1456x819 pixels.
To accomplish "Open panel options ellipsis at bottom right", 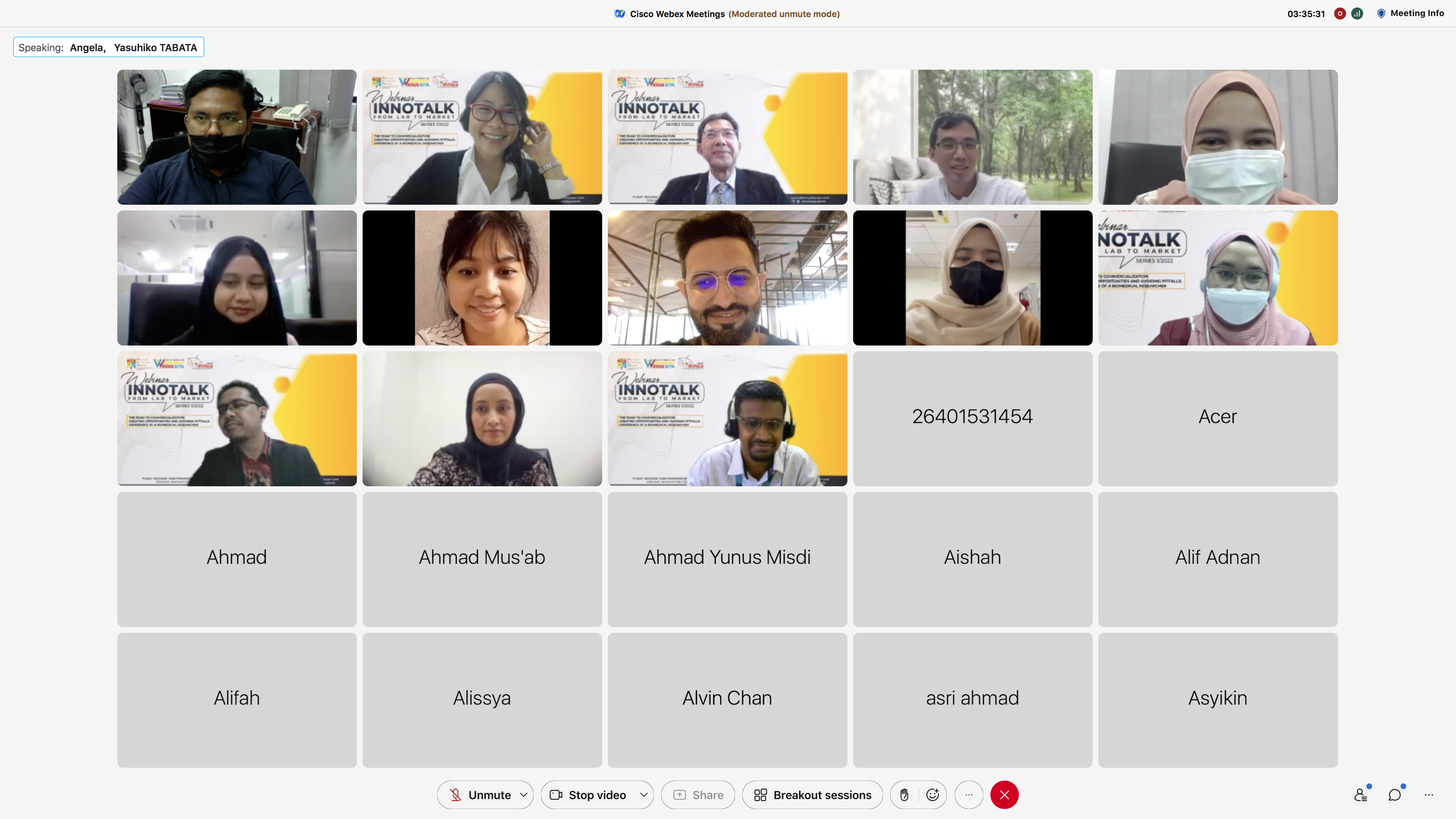I will [x=1429, y=795].
